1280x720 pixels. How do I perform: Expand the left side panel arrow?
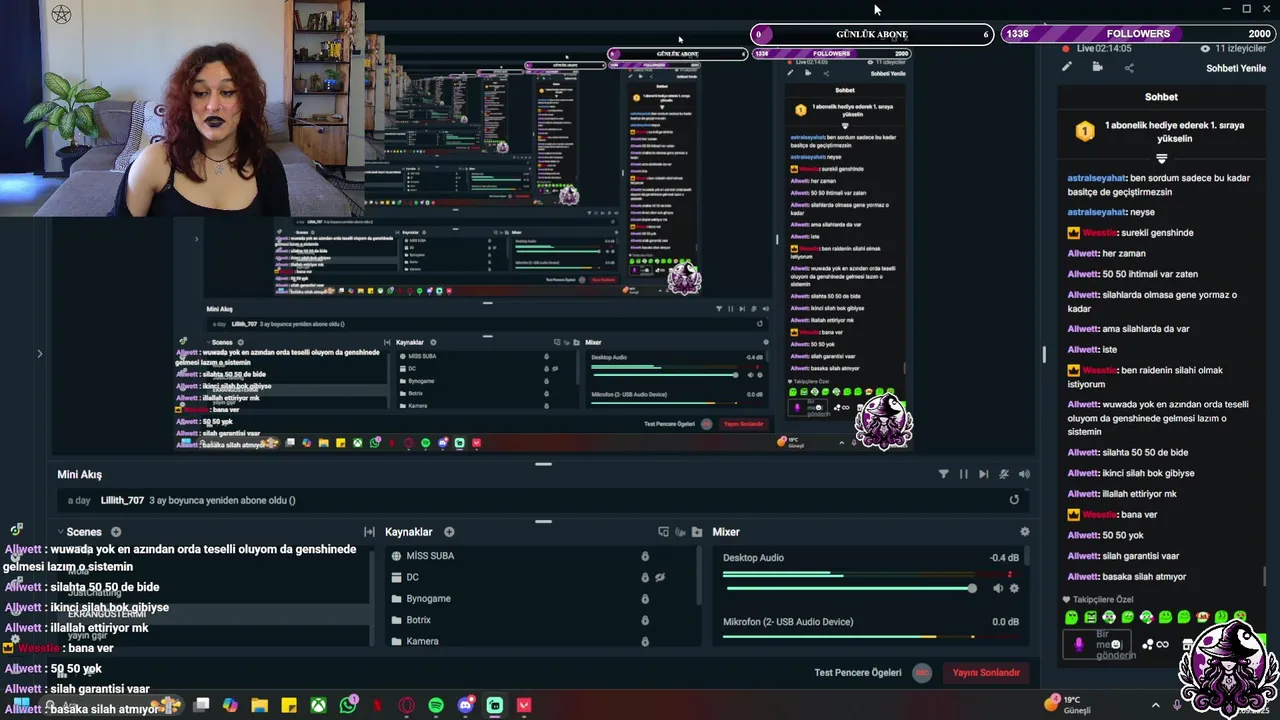(39, 353)
